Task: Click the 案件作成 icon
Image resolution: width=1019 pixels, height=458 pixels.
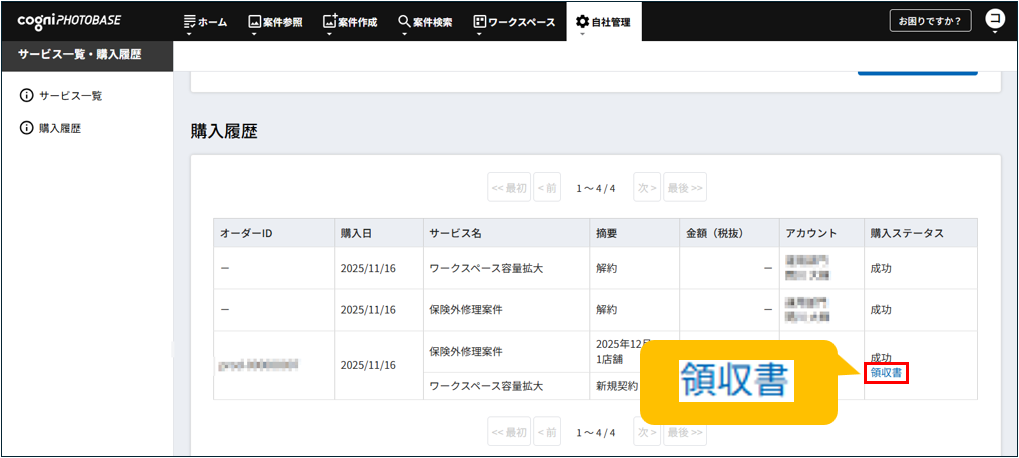Action: tap(330, 20)
